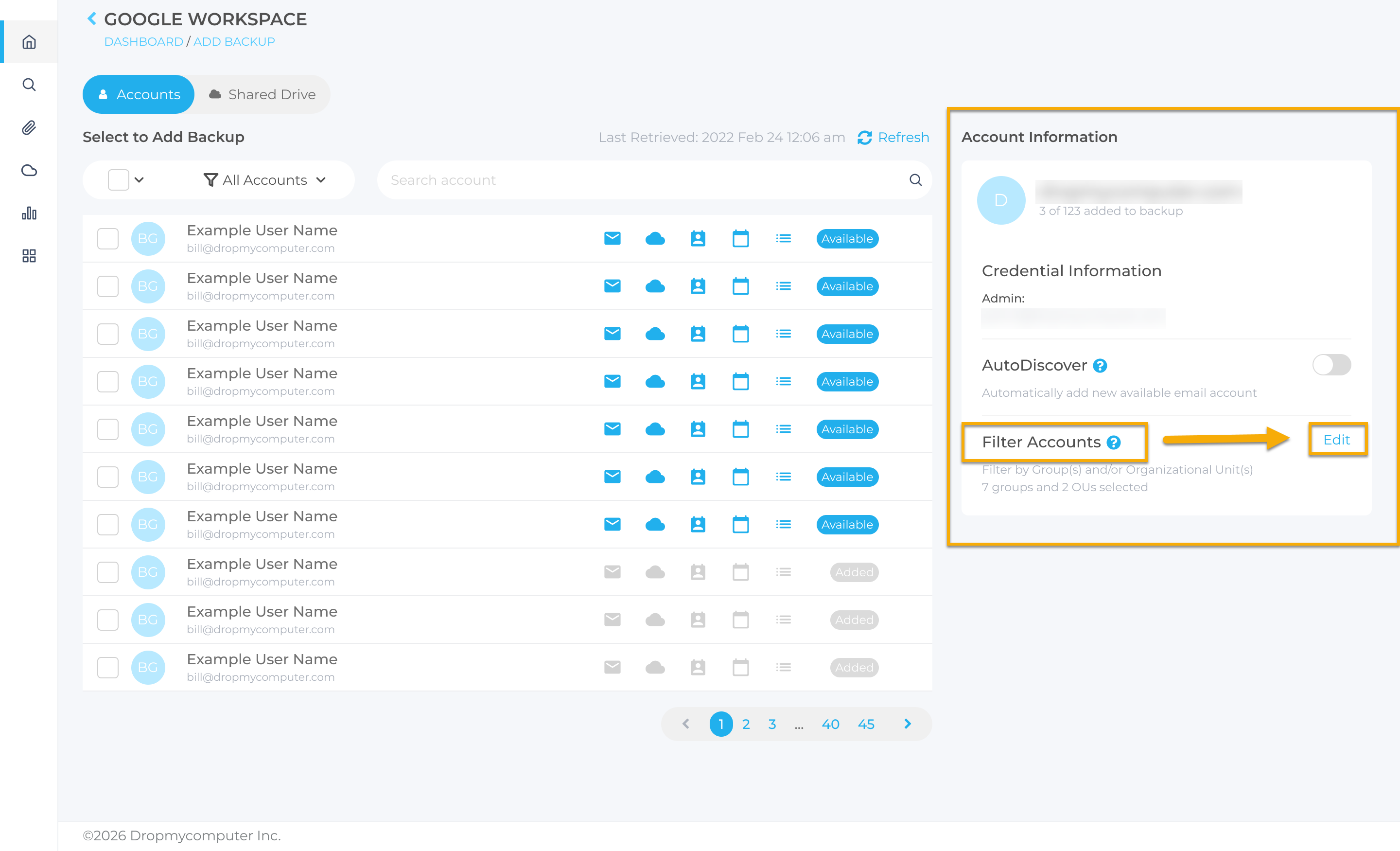The height and width of the screenshot is (851, 1400).
Task: Jump to page 45 in pagination
Action: coord(866,724)
